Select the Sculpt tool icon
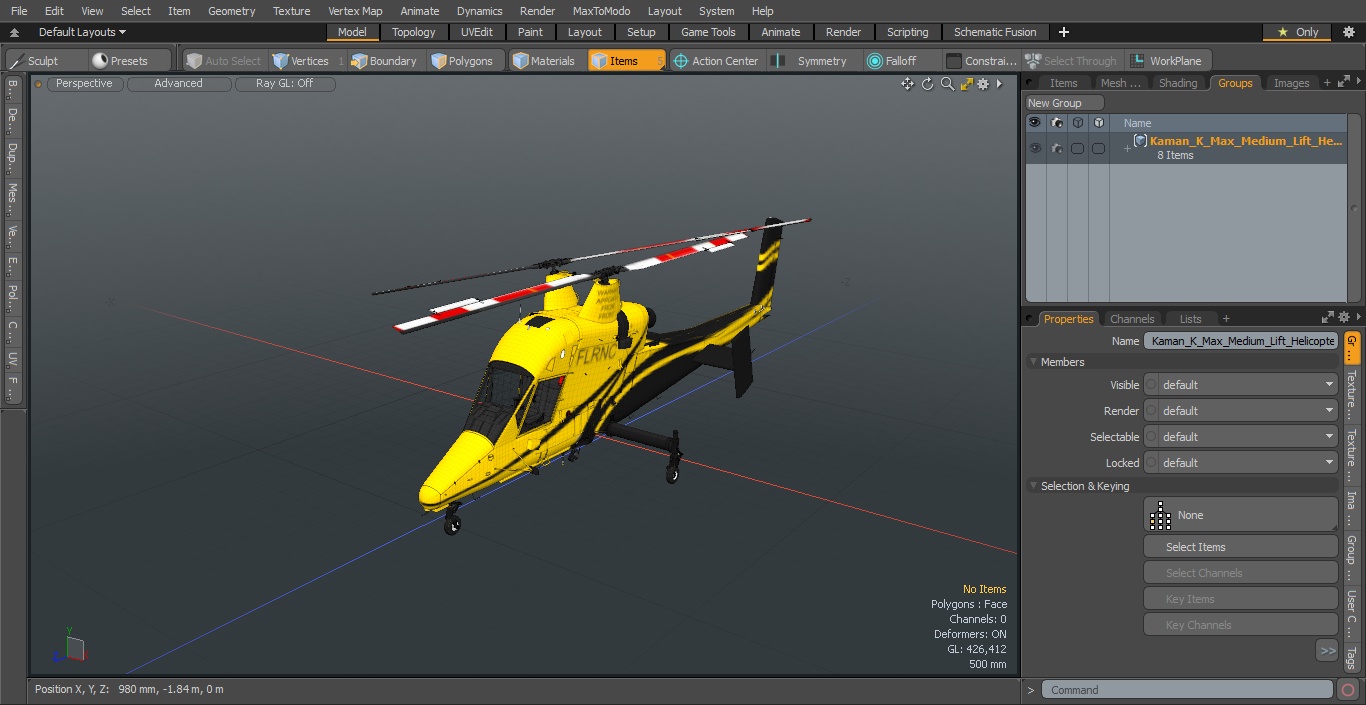Screen dimensions: 1366x705 tap(16, 61)
